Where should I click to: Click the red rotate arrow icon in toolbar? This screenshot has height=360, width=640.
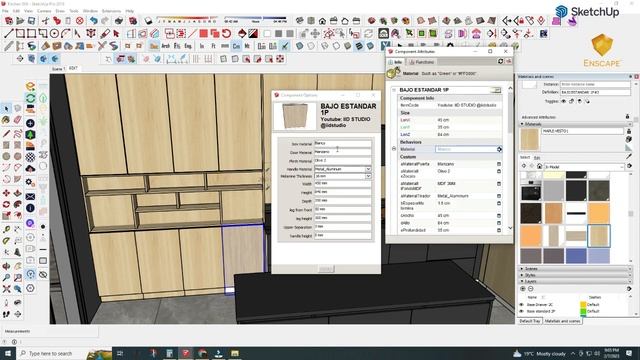coord(227,33)
